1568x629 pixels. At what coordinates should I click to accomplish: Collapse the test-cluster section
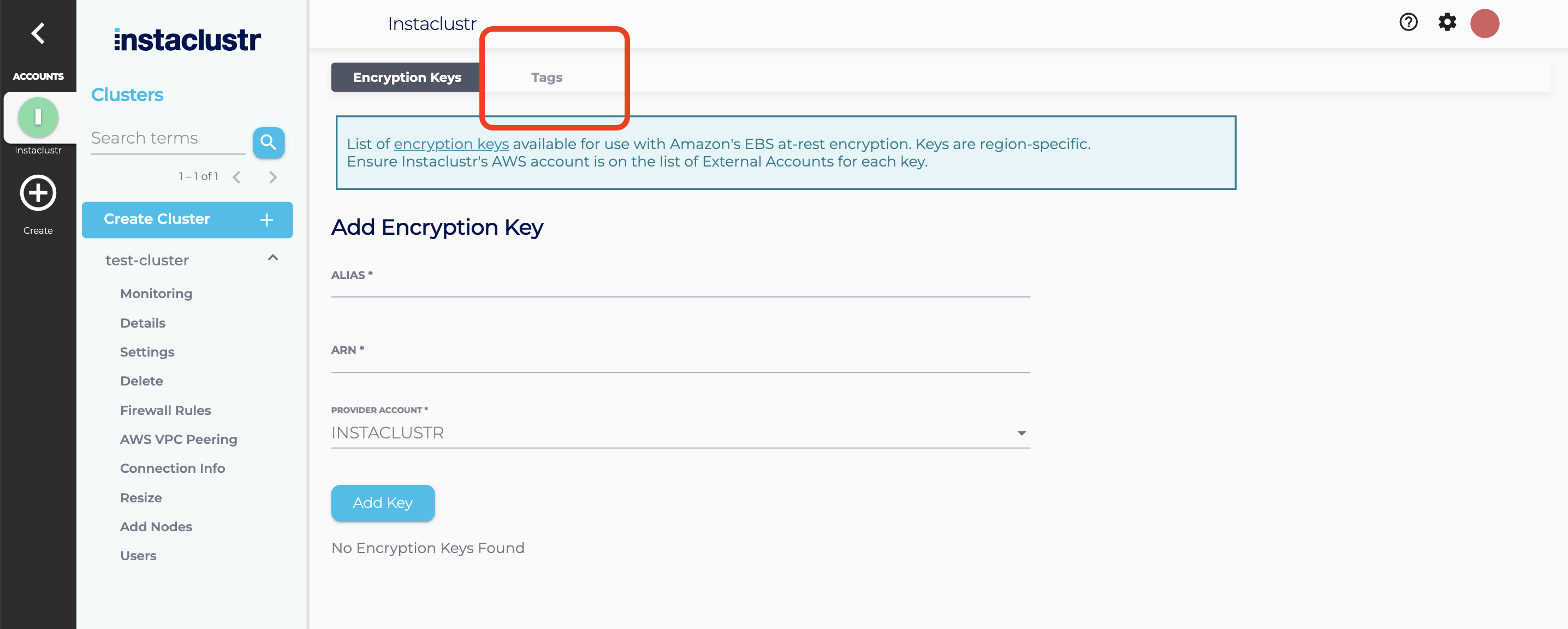click(272, 258)
